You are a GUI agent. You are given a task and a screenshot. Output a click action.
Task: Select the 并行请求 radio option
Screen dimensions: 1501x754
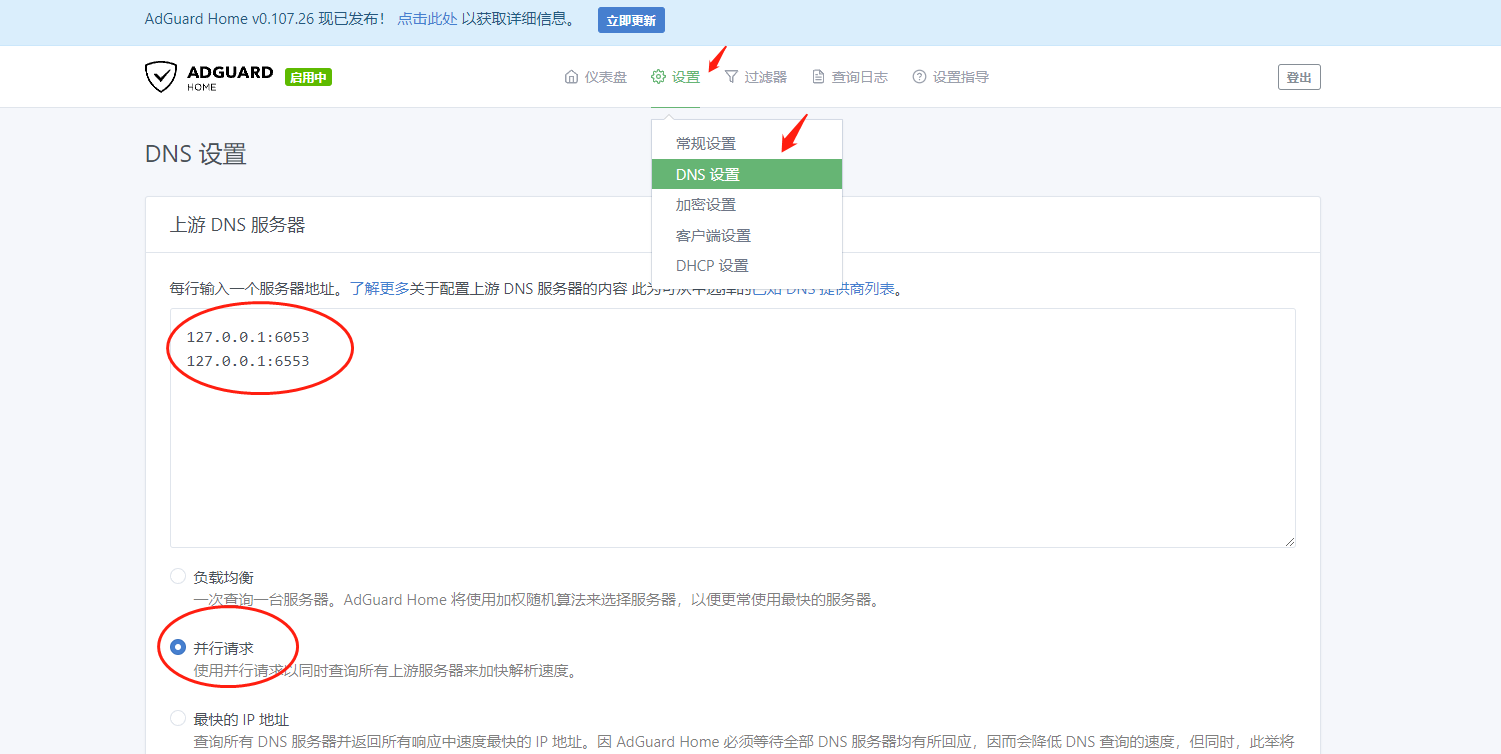178,647
